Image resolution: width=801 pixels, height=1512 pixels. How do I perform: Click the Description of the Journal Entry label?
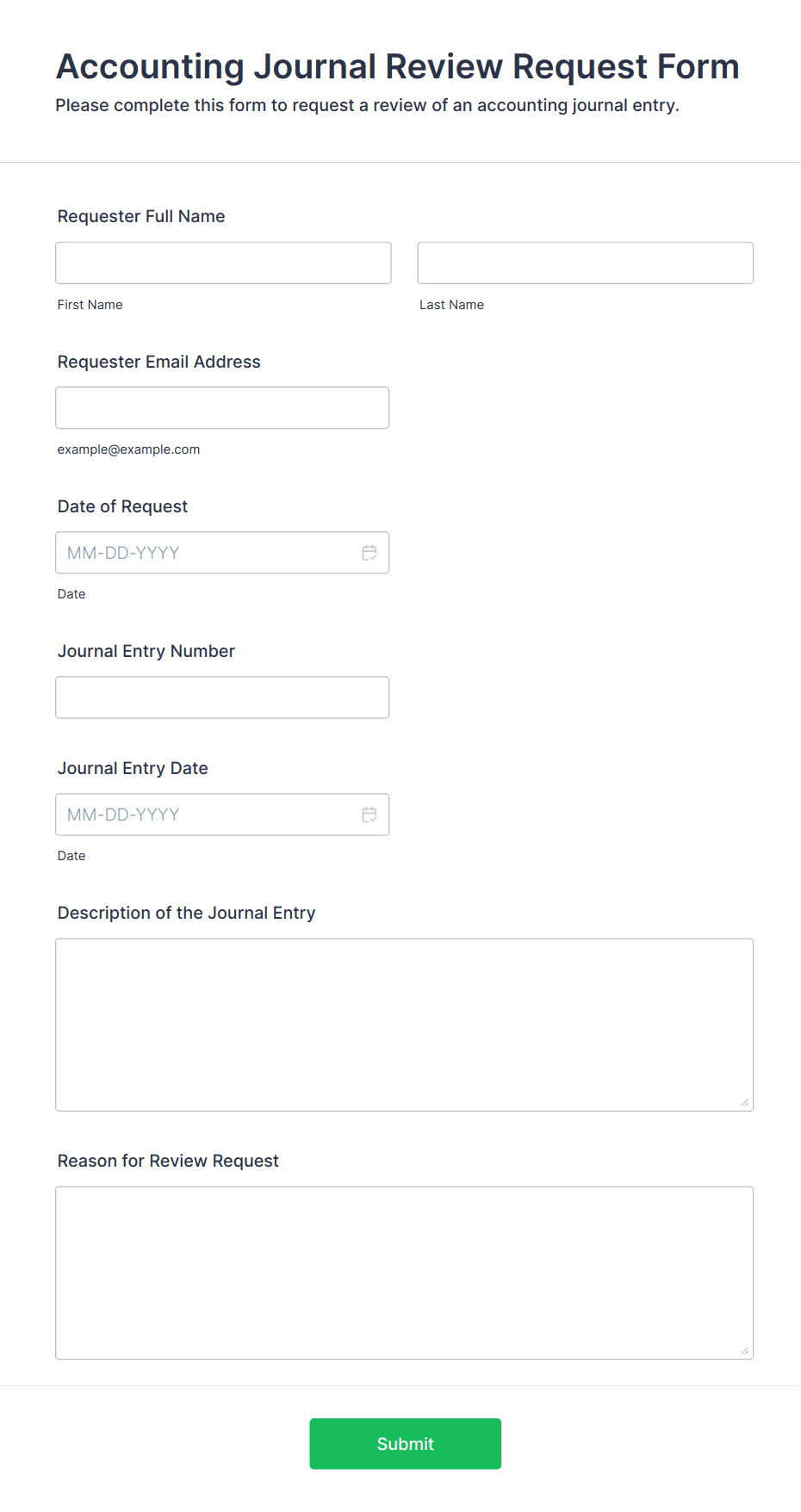[187, 913]
